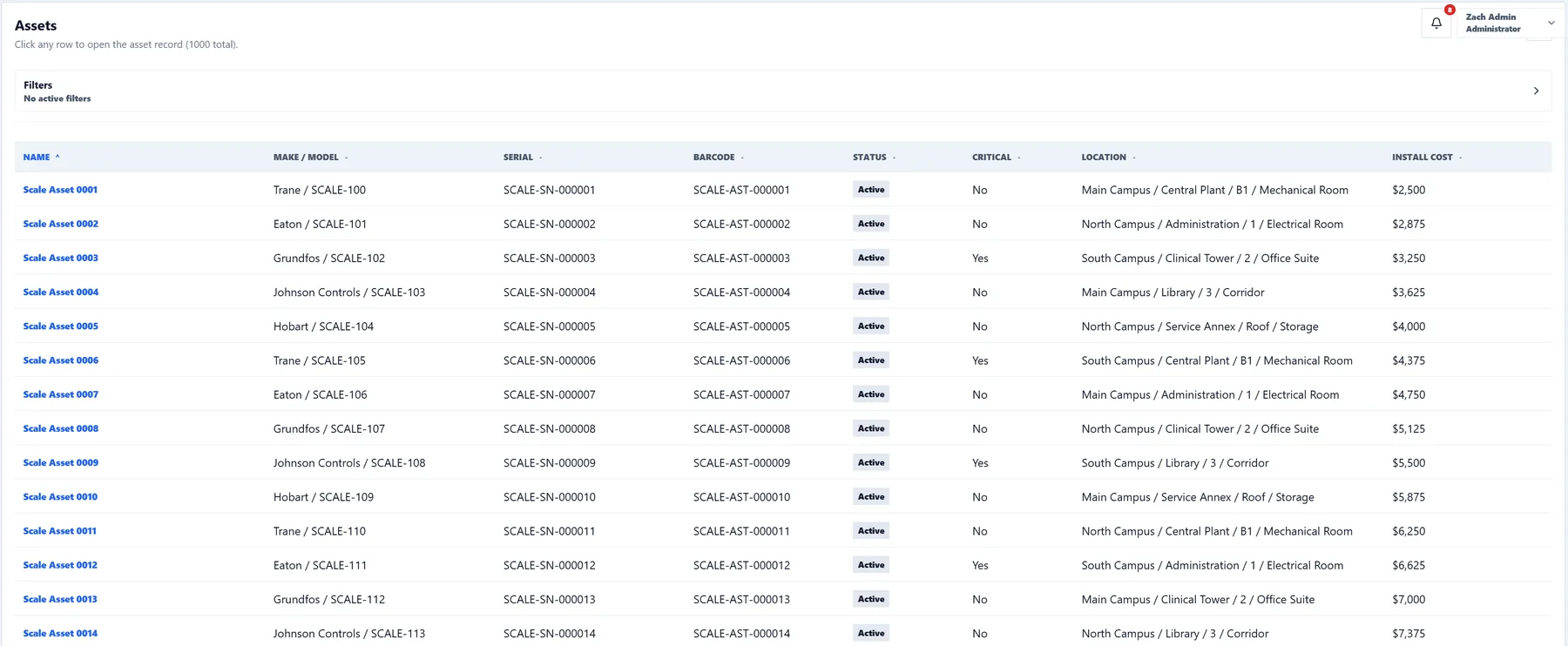Viewport: 1568px width, 646px height.
Task: Click location 'Main Campus / Library / 3 / Corridor'
Action: tap(1173, 293)
